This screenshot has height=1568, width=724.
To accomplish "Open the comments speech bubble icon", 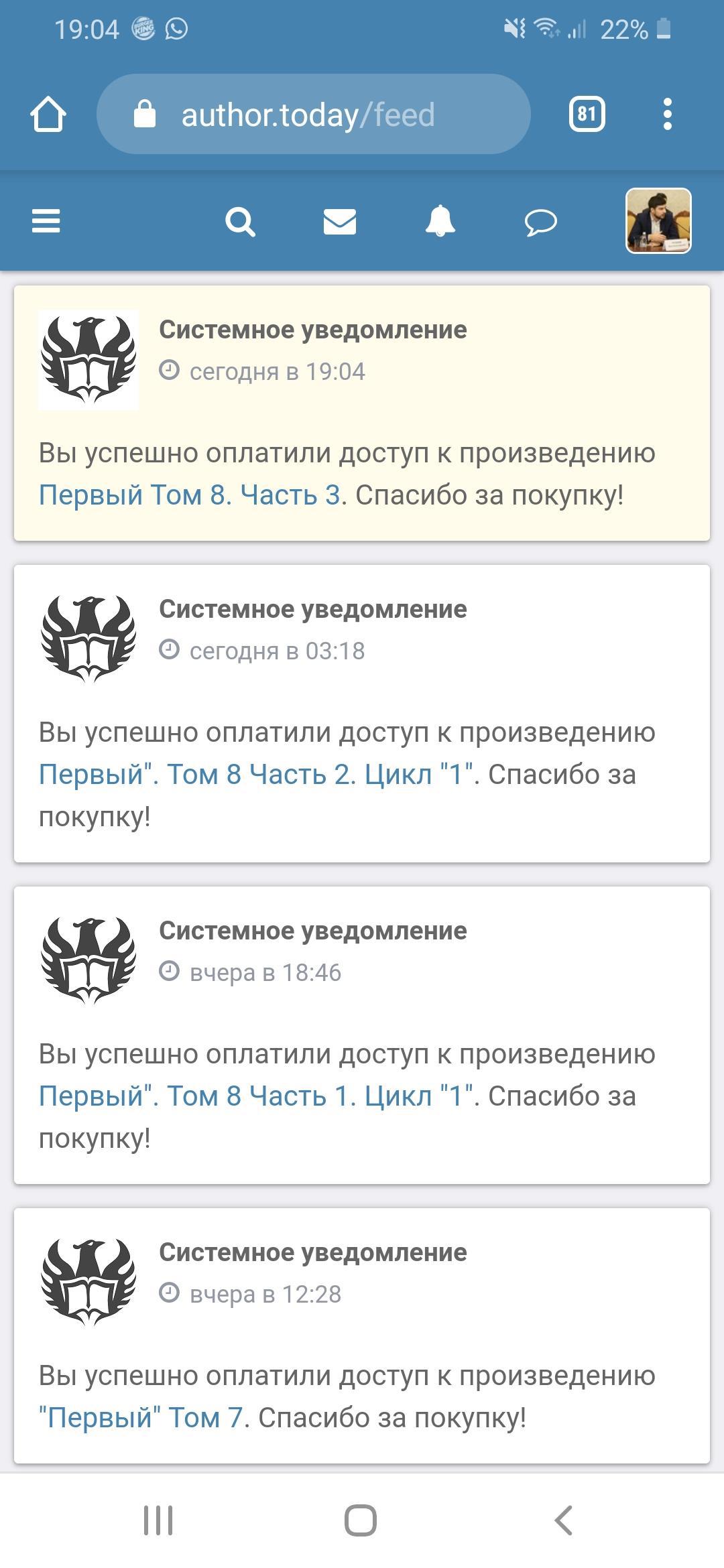I will 540,222.
